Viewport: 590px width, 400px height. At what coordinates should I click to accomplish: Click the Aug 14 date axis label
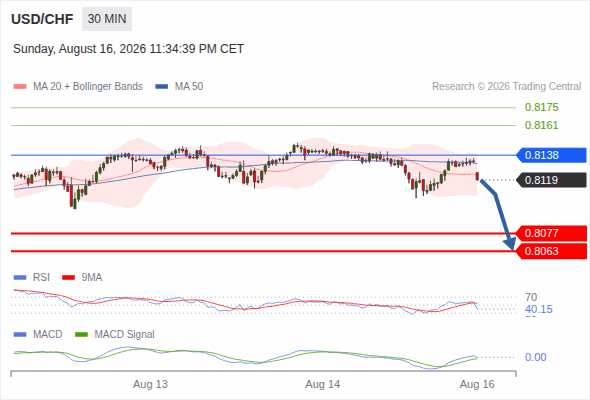[x=322, y=385]
